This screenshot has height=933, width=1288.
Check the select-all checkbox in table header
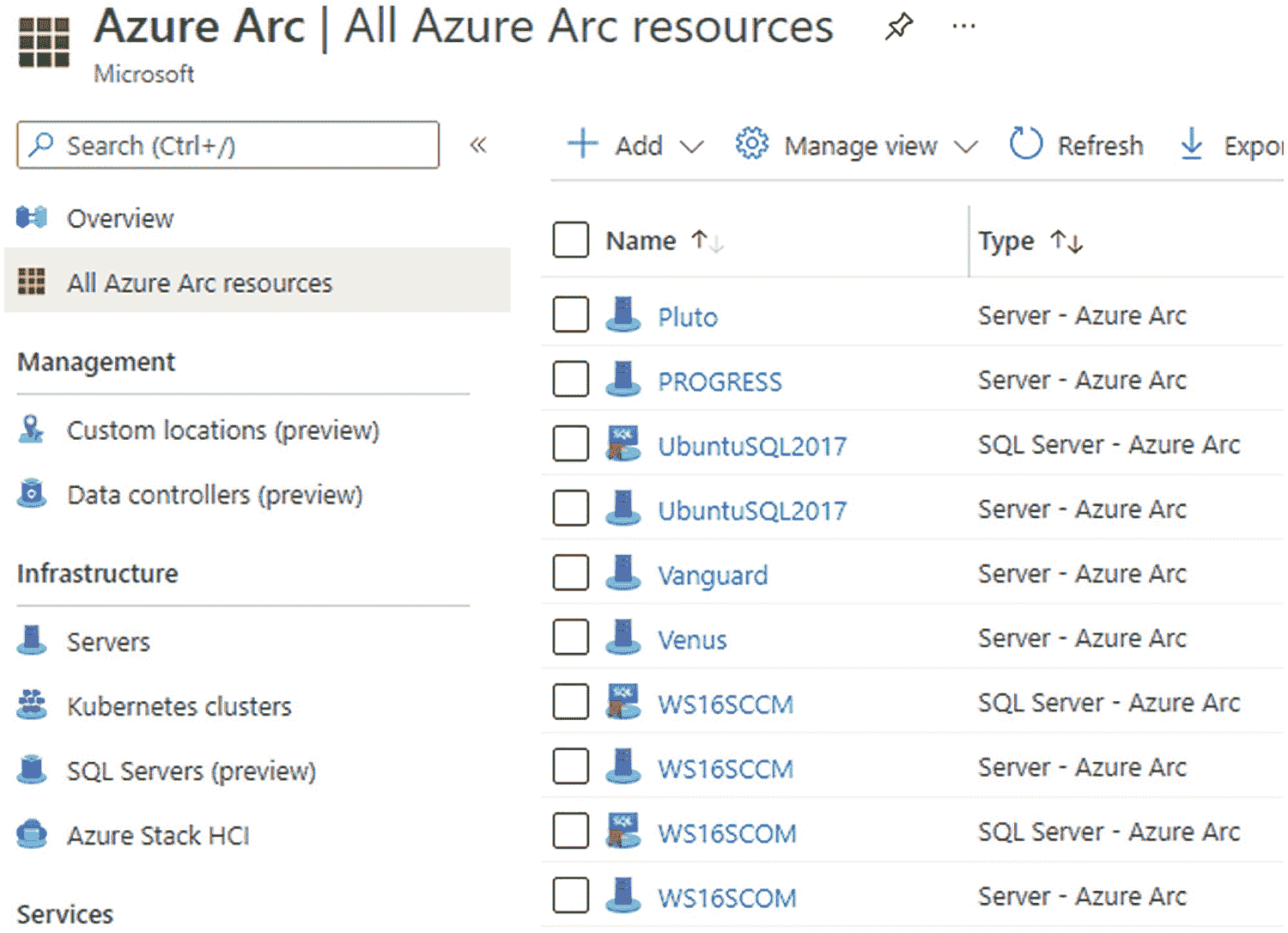tap(571, 241)
